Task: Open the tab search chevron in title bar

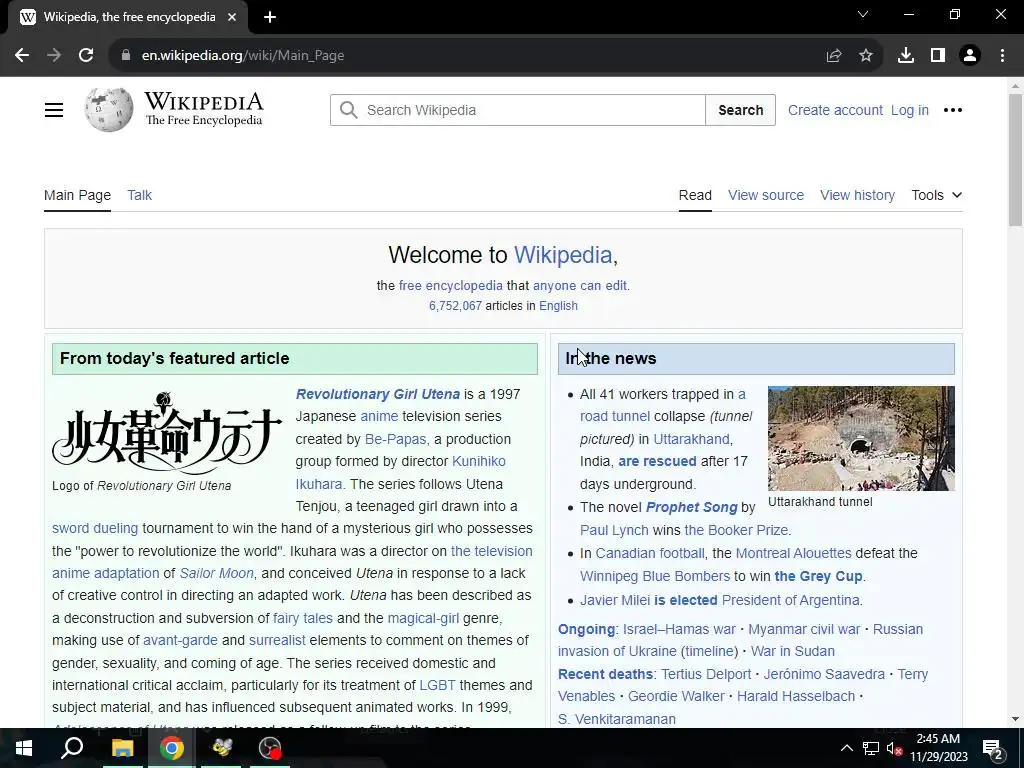Action: point(863,14)
